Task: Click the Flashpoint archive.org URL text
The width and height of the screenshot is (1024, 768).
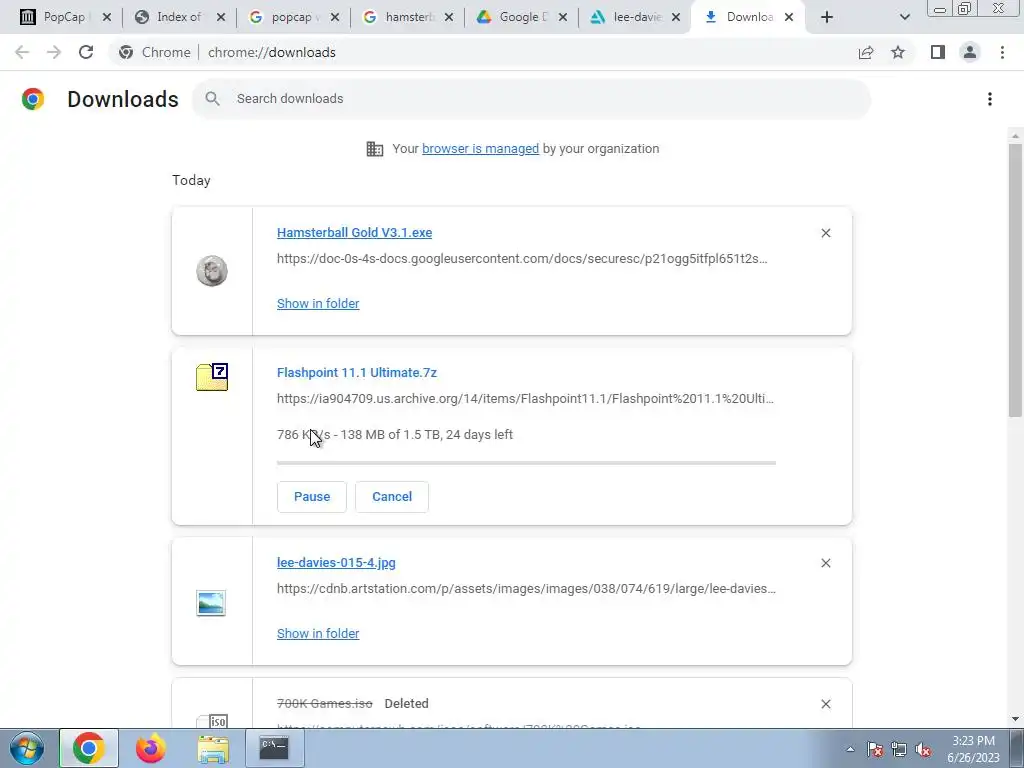Action: coord(525,398)
